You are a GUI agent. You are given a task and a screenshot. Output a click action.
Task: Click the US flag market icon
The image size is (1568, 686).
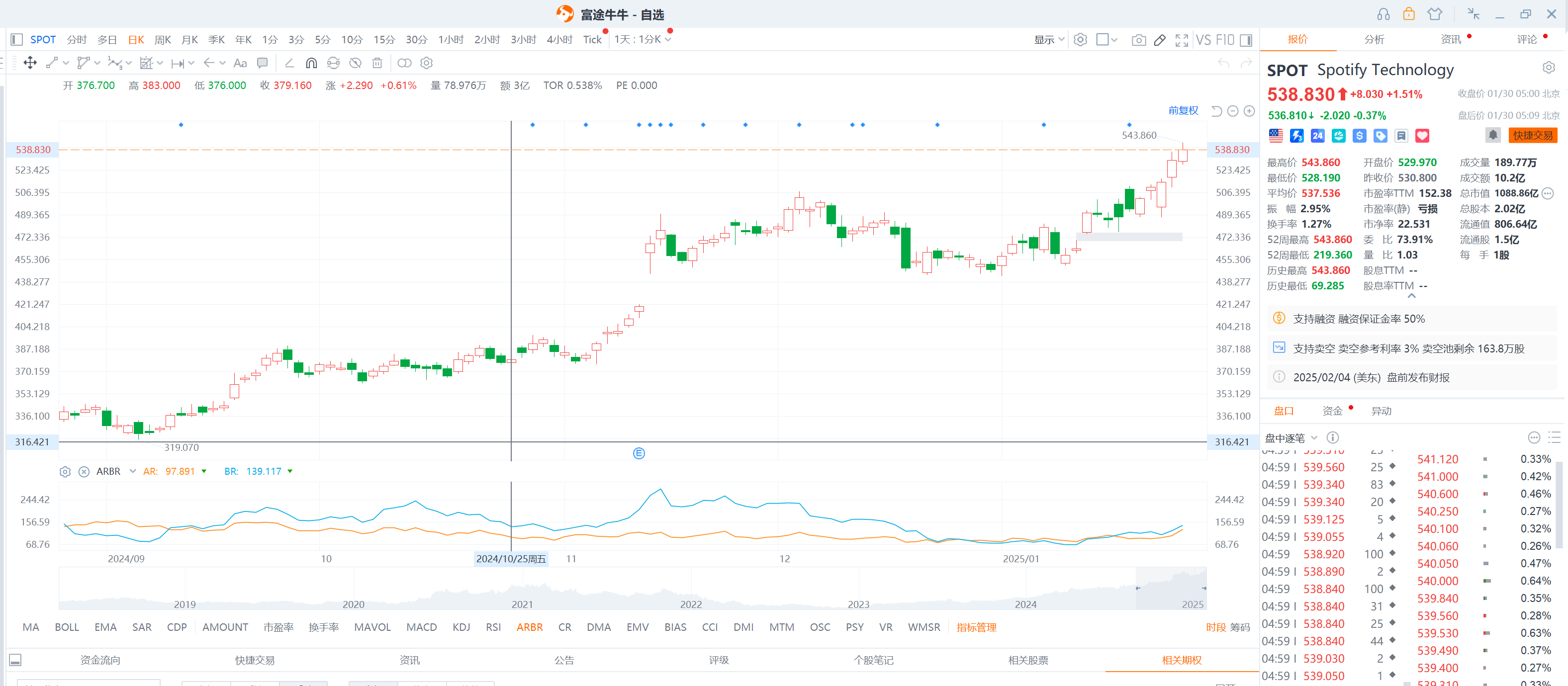tap(1276, 136)
